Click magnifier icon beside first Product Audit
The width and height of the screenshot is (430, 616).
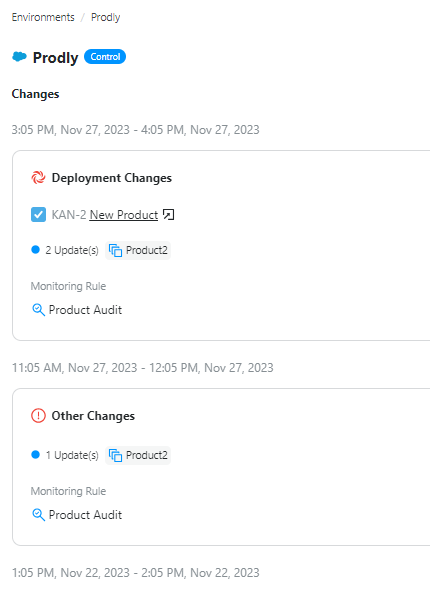point(38,310)
